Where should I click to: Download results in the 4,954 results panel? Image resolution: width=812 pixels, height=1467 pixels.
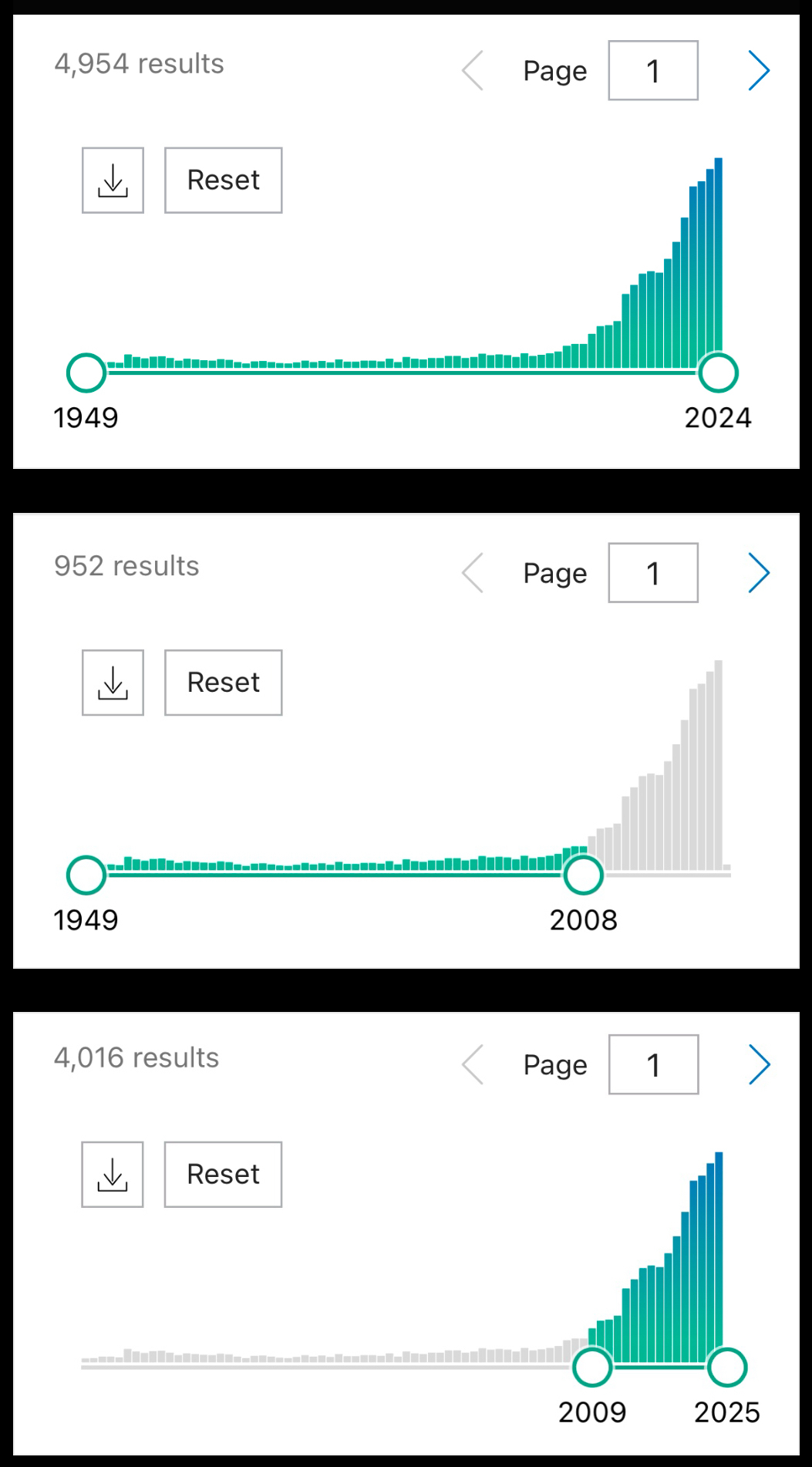113,180
